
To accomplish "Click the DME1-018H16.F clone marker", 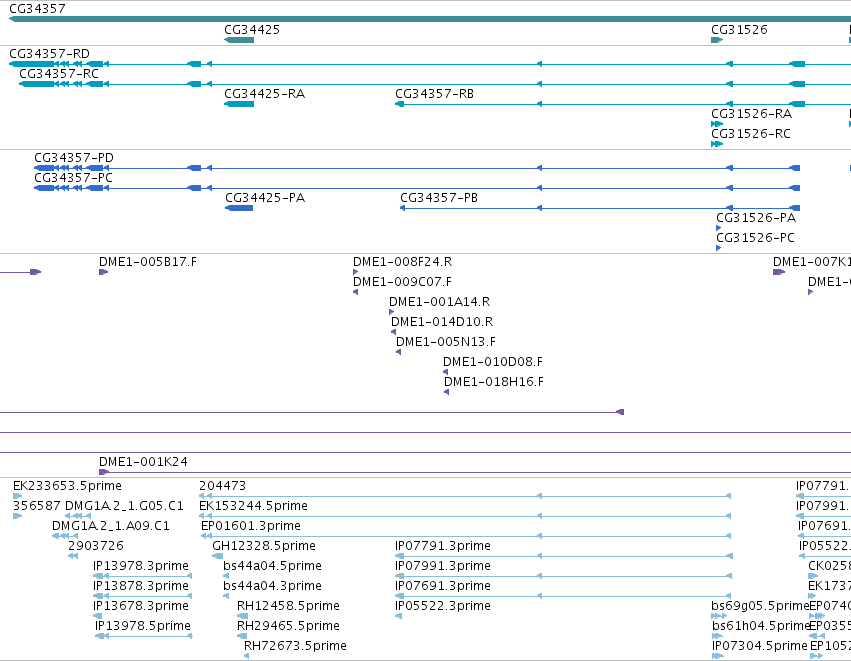I will pos(447,392).
